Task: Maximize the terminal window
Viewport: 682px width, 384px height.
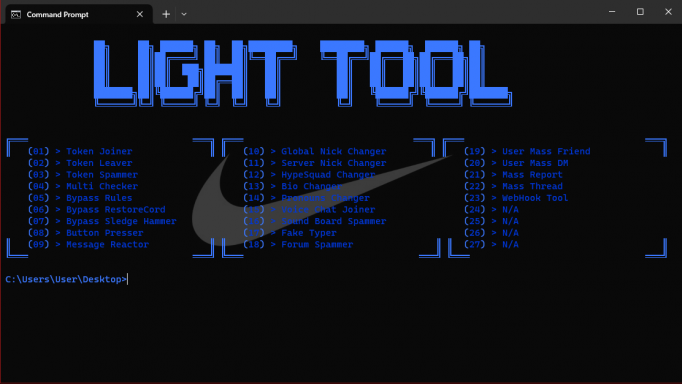Action: click(x=640, y=12)
